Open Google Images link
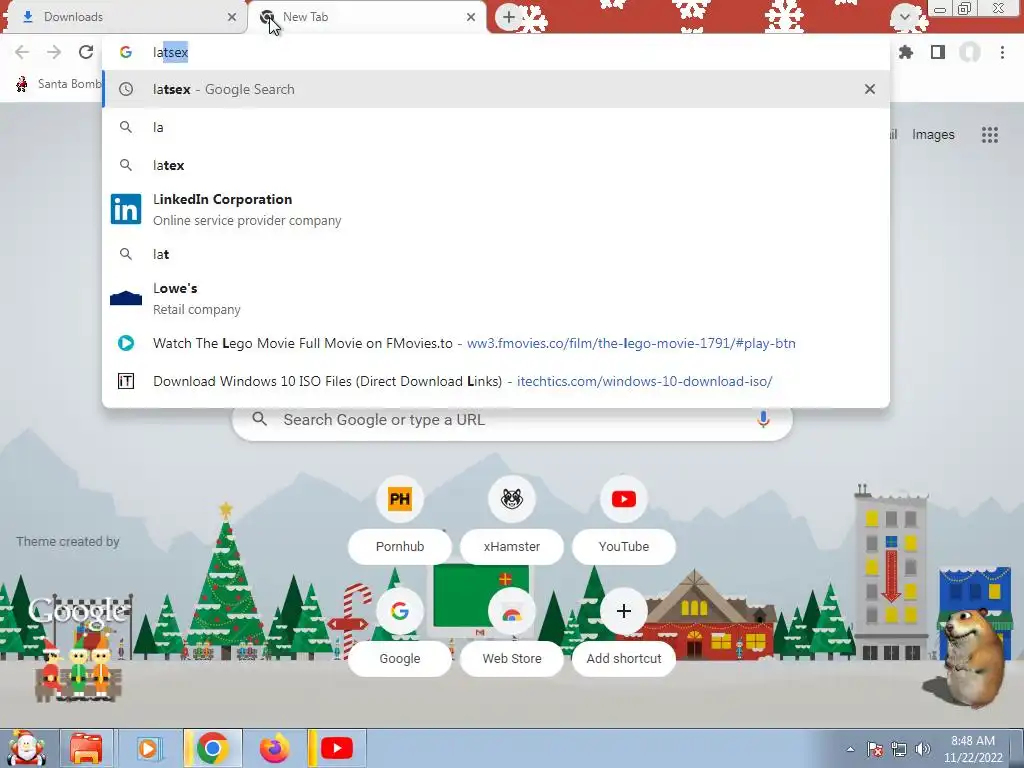Viewport: 1024px width, 768px height. 933,135
